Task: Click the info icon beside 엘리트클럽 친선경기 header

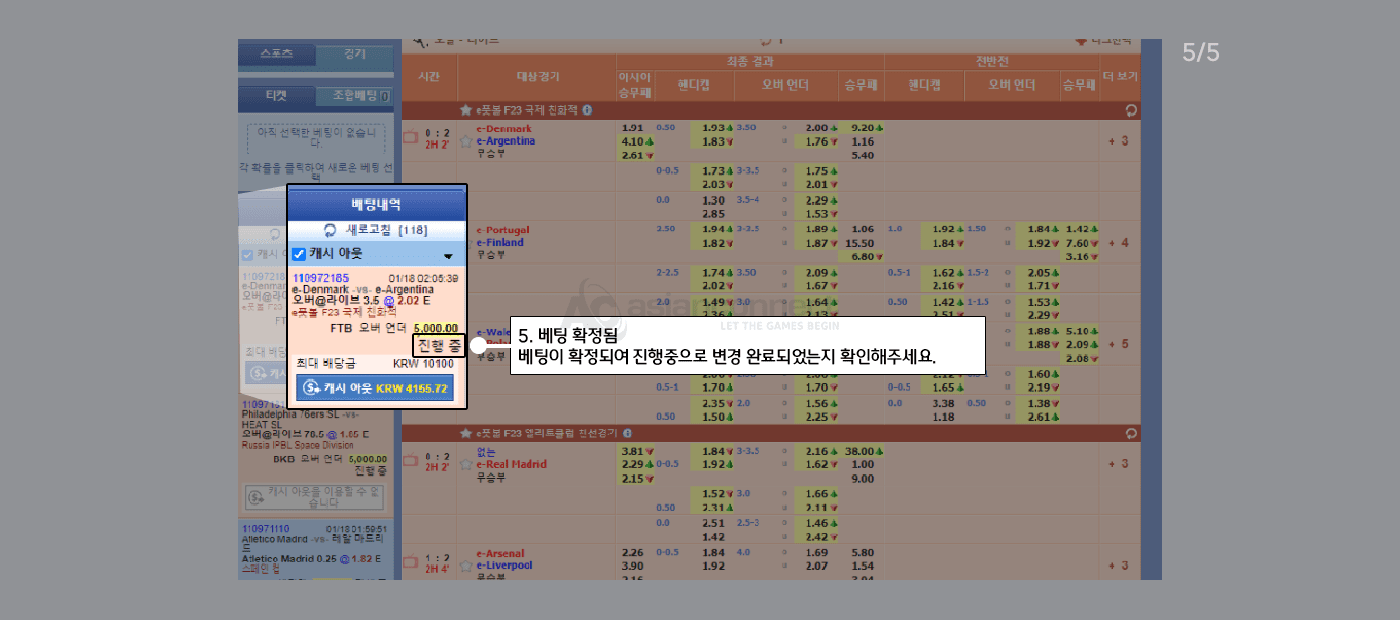Action: 627,434
